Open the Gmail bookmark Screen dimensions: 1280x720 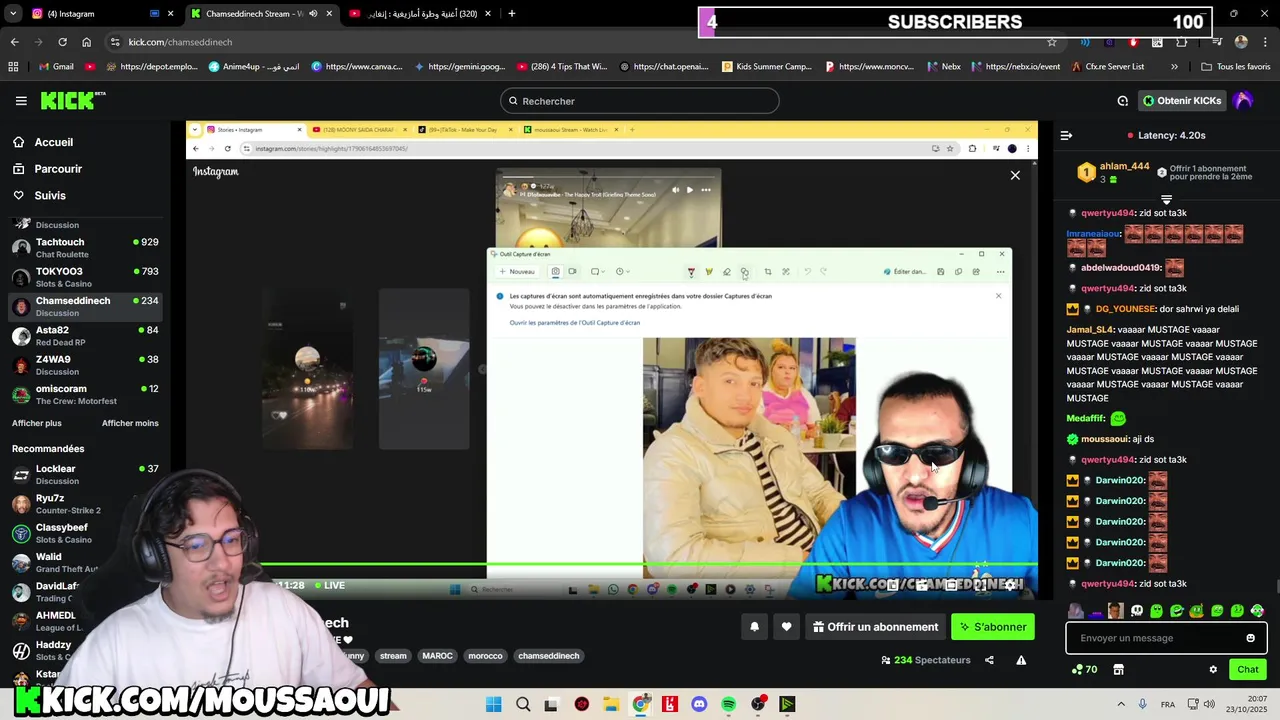[x=57, y=67]
